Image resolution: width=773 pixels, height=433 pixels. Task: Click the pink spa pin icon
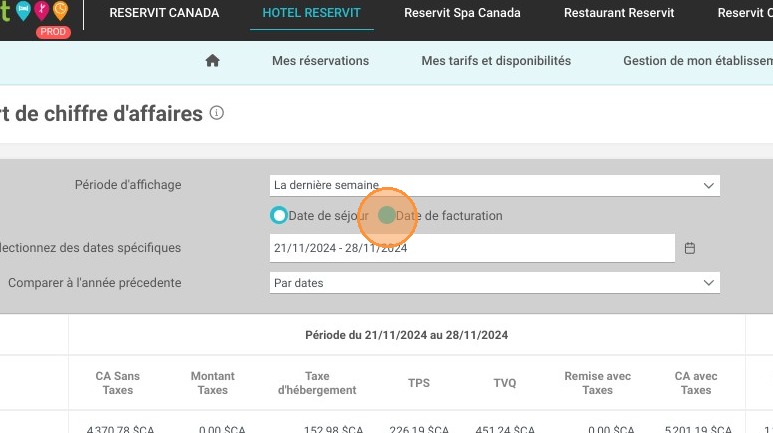pyautogui.click(x=42, y=10)
